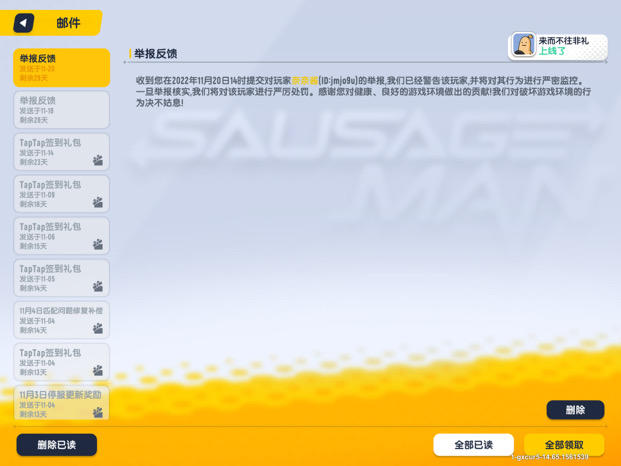Click the 举报反馈 heading above the message
The height and width of the screenshot is (466, 621).
155,54
